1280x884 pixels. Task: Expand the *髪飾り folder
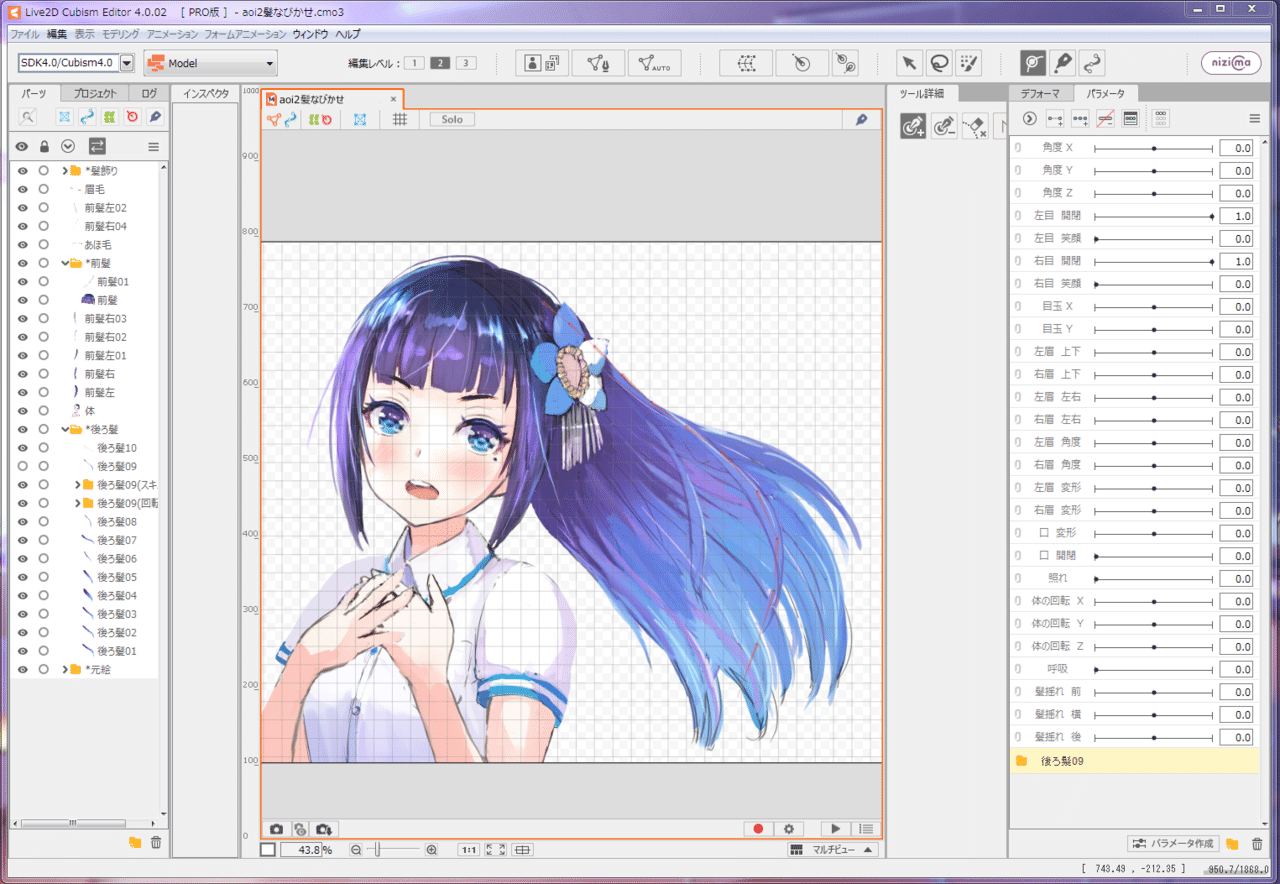pyautogui.click(x=65, y=170)
